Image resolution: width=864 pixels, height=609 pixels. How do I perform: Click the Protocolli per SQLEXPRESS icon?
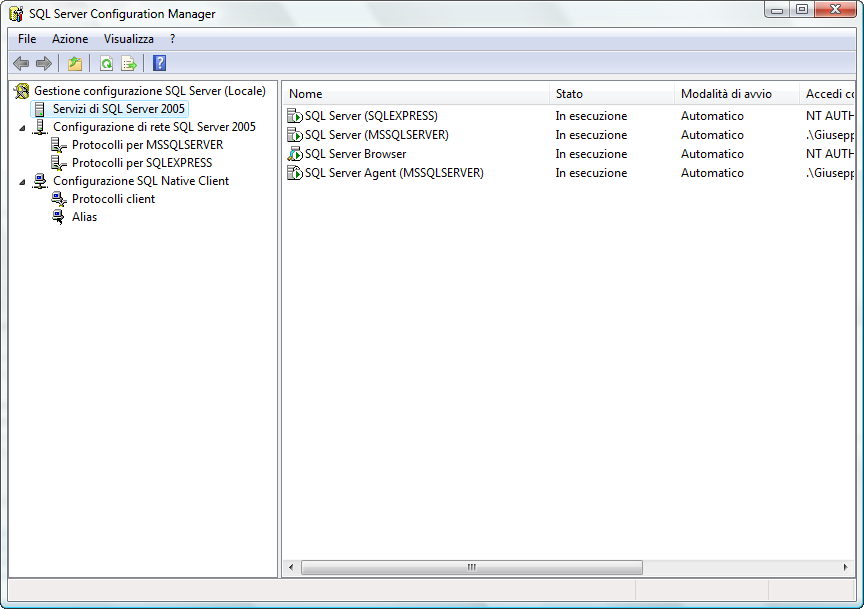59,163
